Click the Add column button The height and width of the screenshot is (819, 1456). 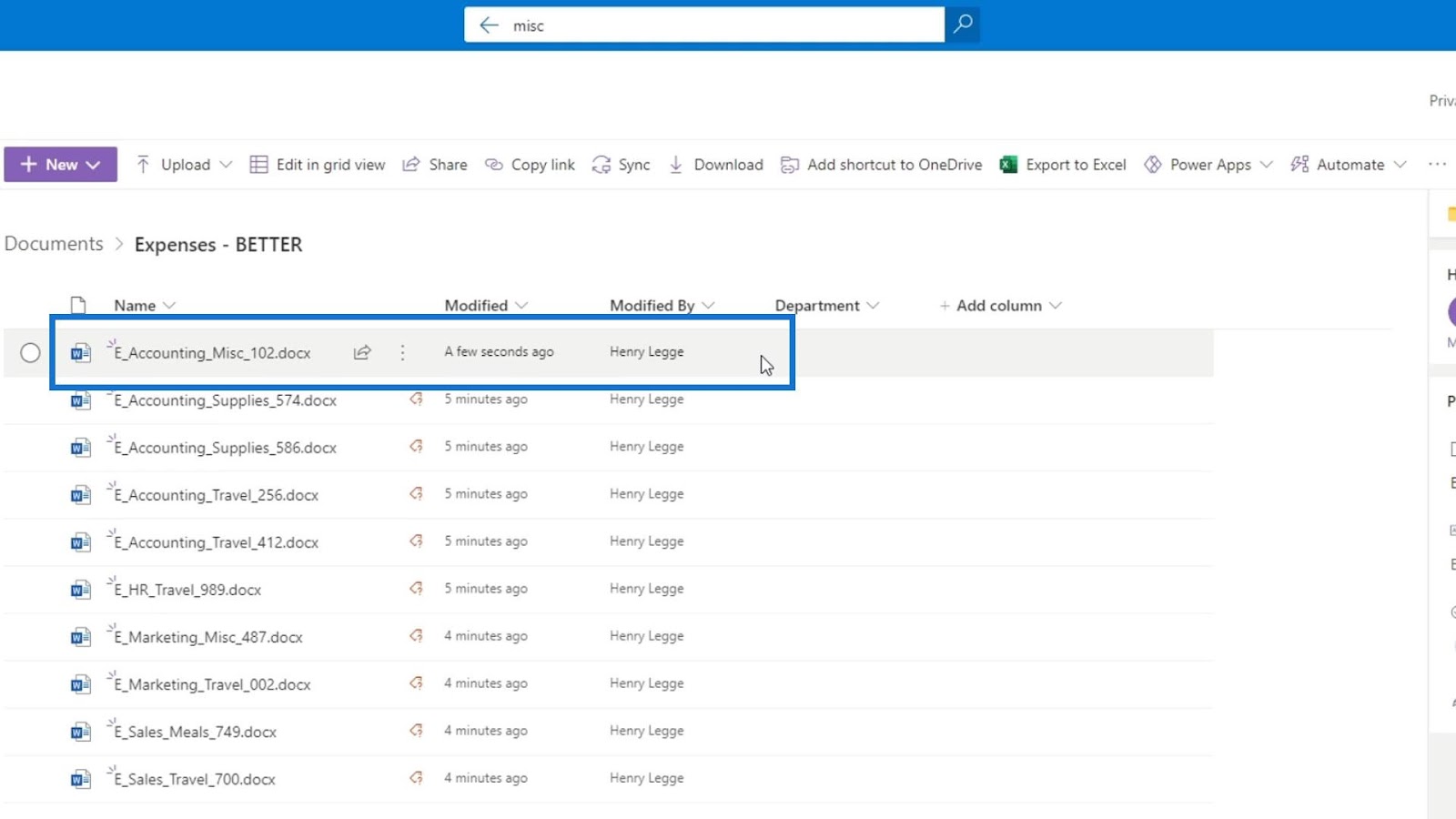point(1000,306)
